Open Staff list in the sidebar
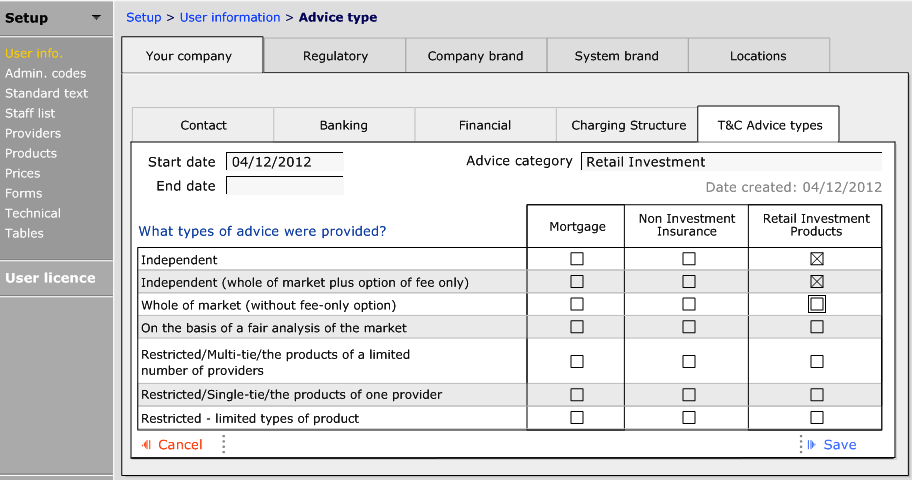Viewport: 912px width, 480px height. click(30, 113)
